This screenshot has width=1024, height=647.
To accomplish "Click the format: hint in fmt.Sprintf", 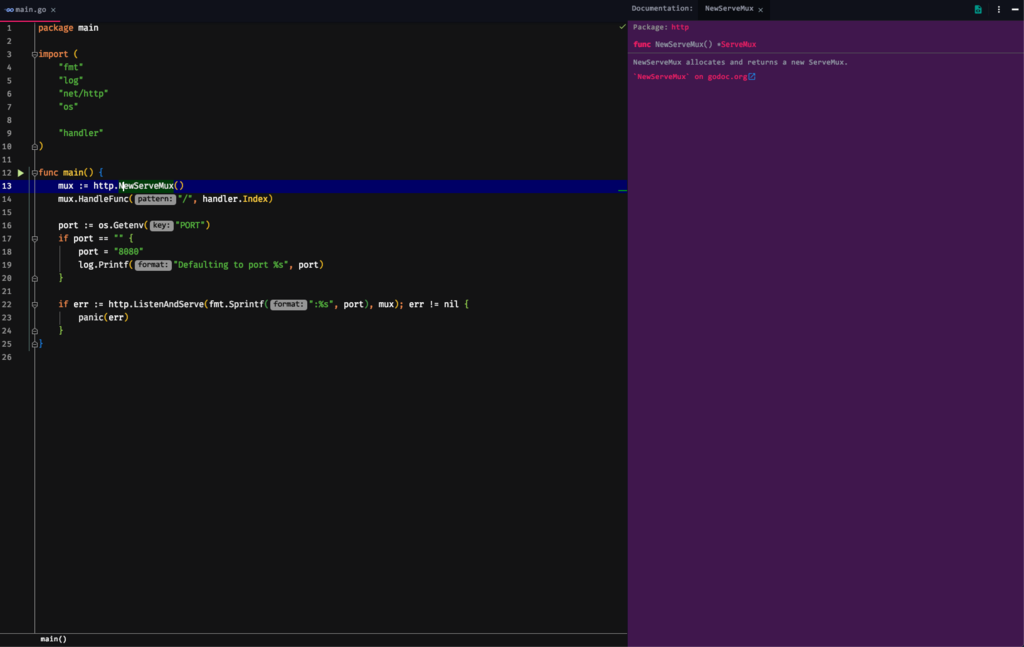I will (x=289, y=304).
